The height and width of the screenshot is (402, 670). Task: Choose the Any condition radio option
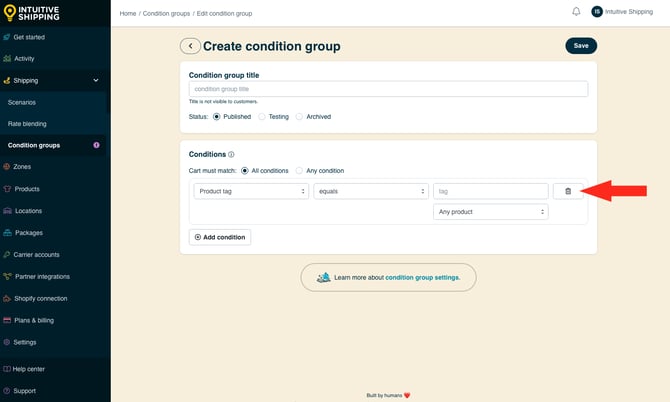click(x=300, y=171)
